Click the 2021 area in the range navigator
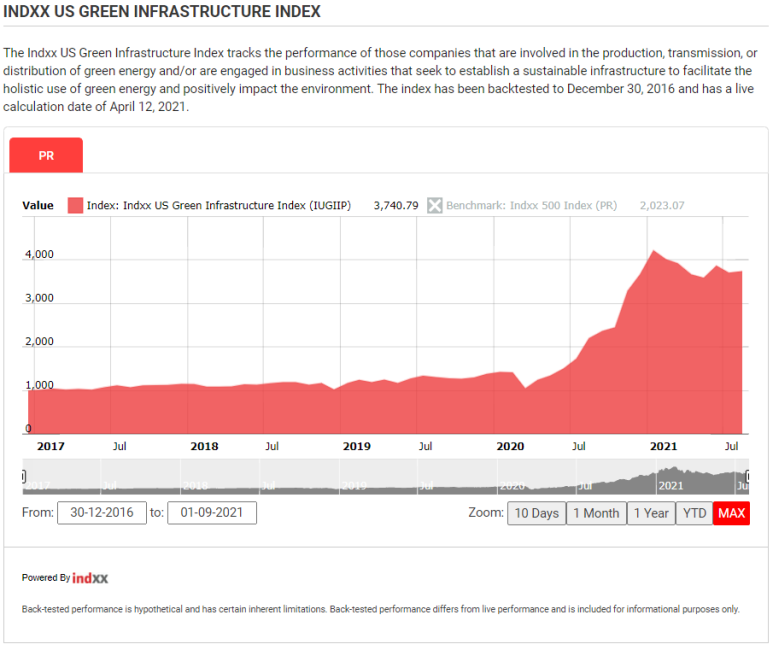The height and width of the screenshot is (650, 773). point(671,485)
